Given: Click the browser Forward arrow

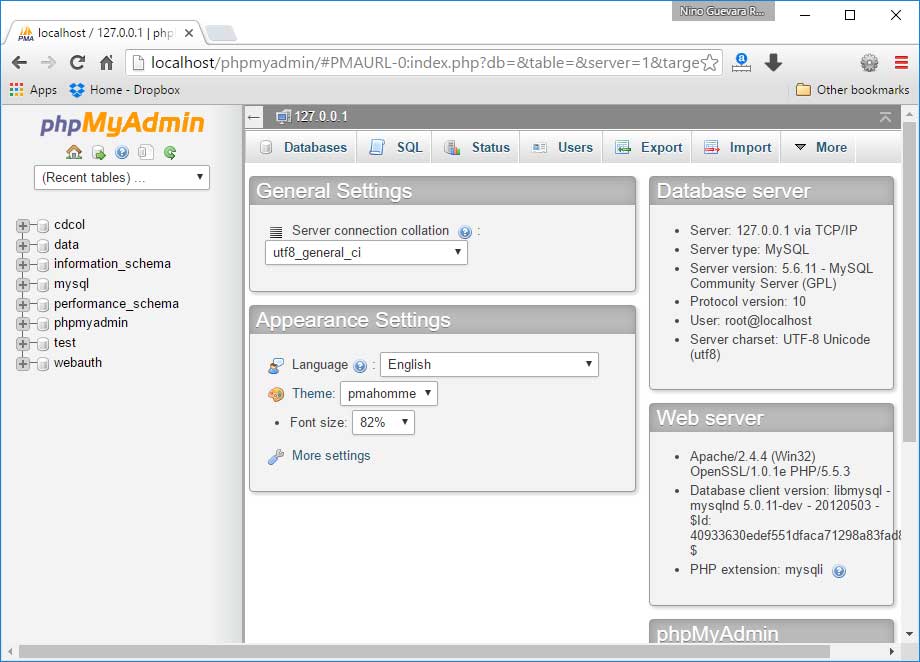Looking at the screenshot, I should point(48,62).
